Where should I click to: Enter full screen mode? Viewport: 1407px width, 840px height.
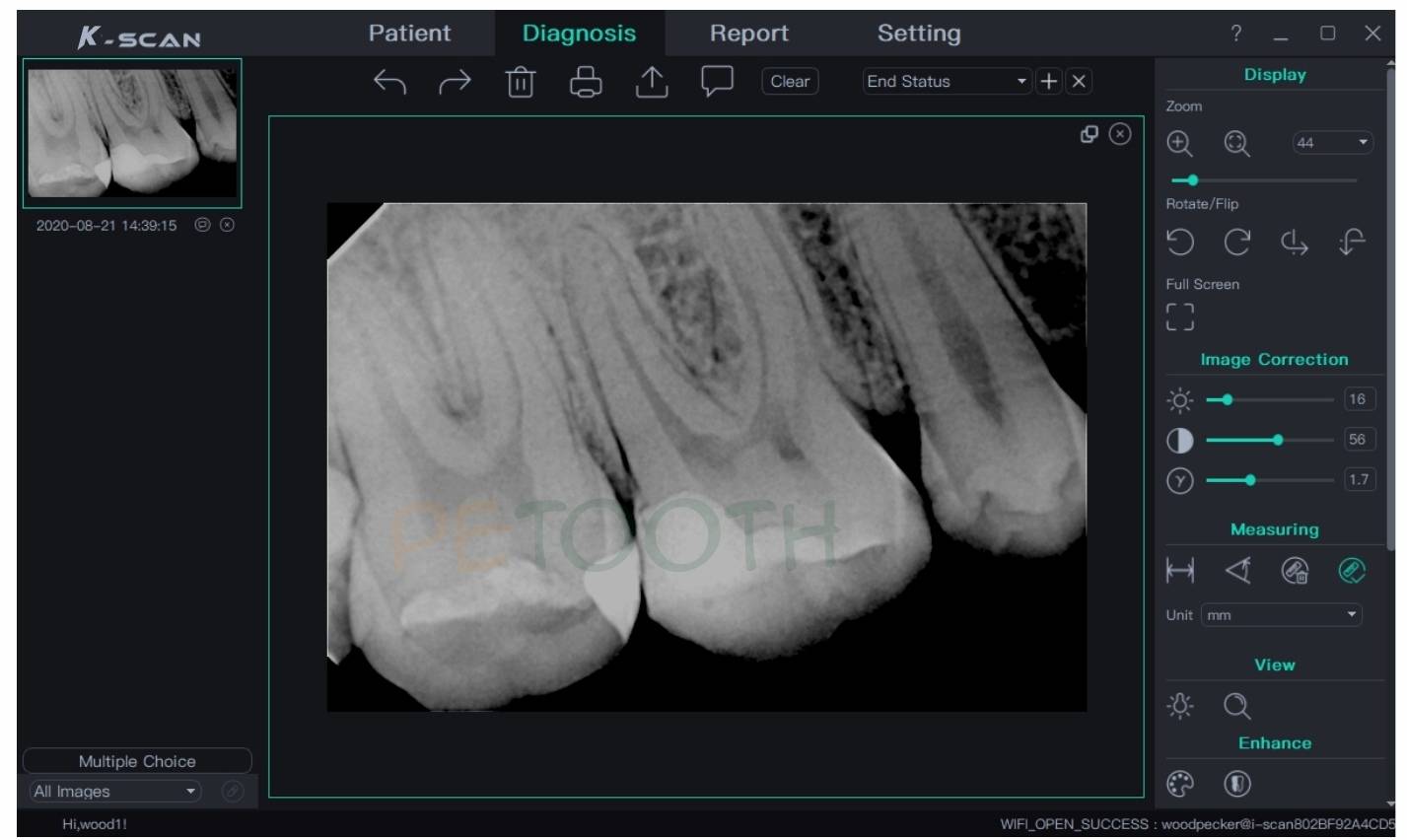point(1180,316)
